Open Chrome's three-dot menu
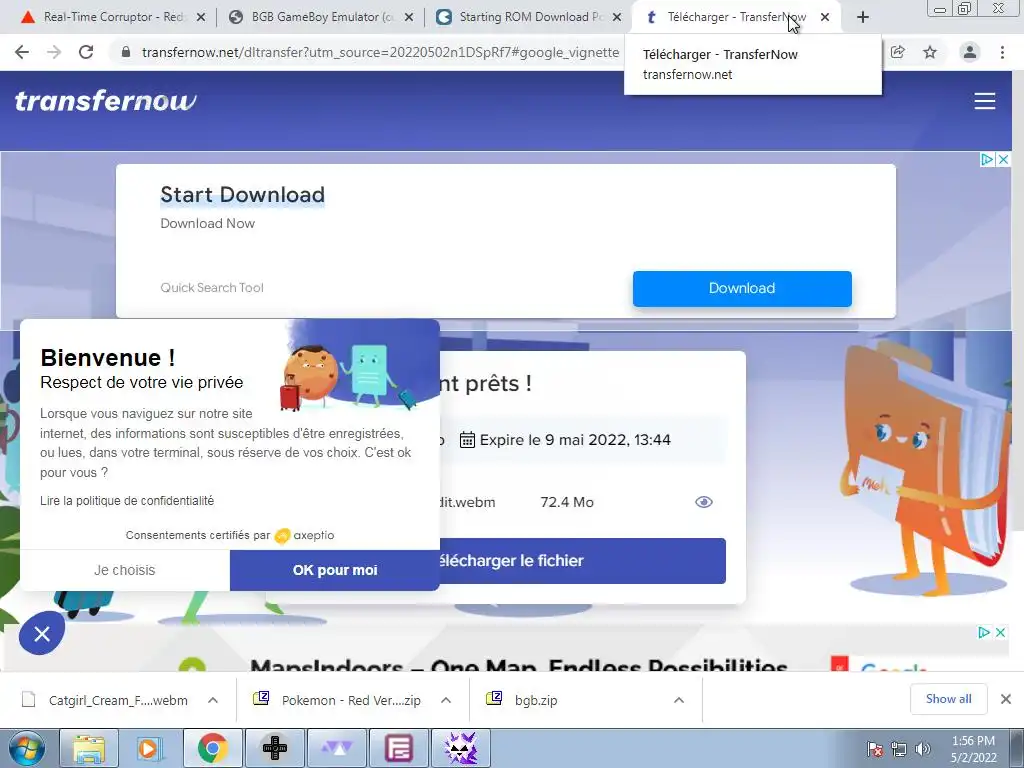Viewport: 1024px width, 768px height. pos(1002,52)
